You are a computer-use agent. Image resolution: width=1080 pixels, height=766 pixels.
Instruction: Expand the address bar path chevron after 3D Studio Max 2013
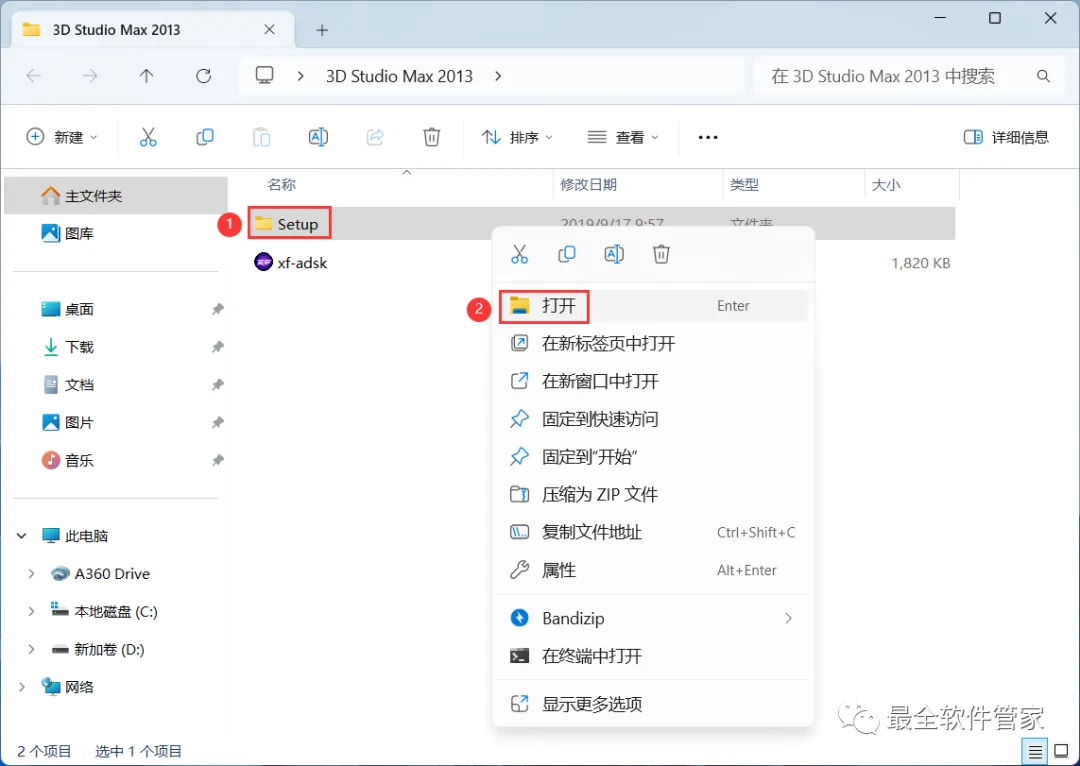tap(498, 76)
